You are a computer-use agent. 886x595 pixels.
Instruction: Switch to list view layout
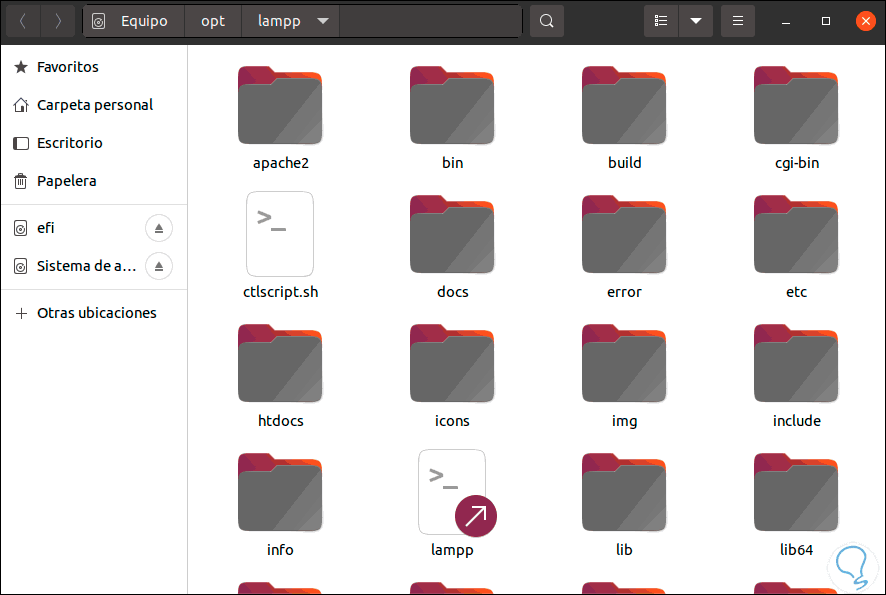[x=661, y=21]
